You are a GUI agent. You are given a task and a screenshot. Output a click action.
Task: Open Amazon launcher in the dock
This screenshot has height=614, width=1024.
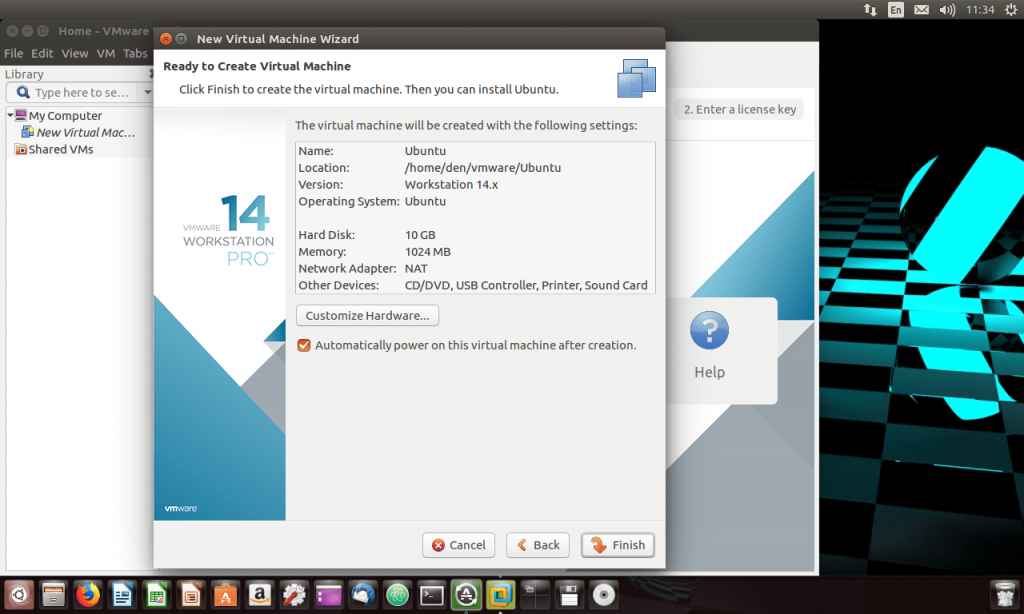tap(260, 595)
